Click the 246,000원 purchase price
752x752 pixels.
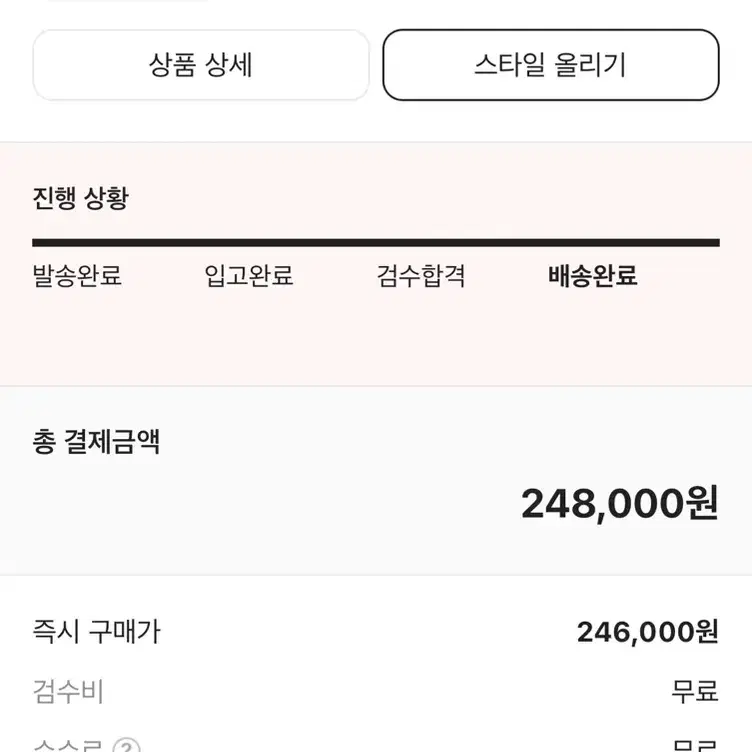click(x=647, y=632)
